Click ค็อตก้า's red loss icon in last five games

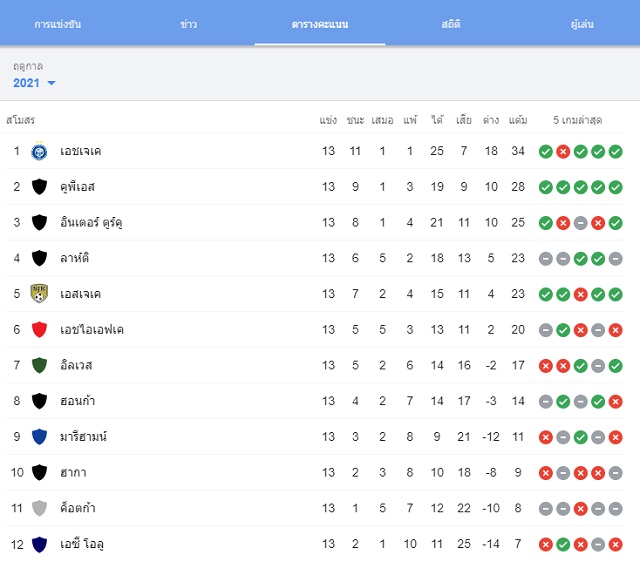point(580,508)
